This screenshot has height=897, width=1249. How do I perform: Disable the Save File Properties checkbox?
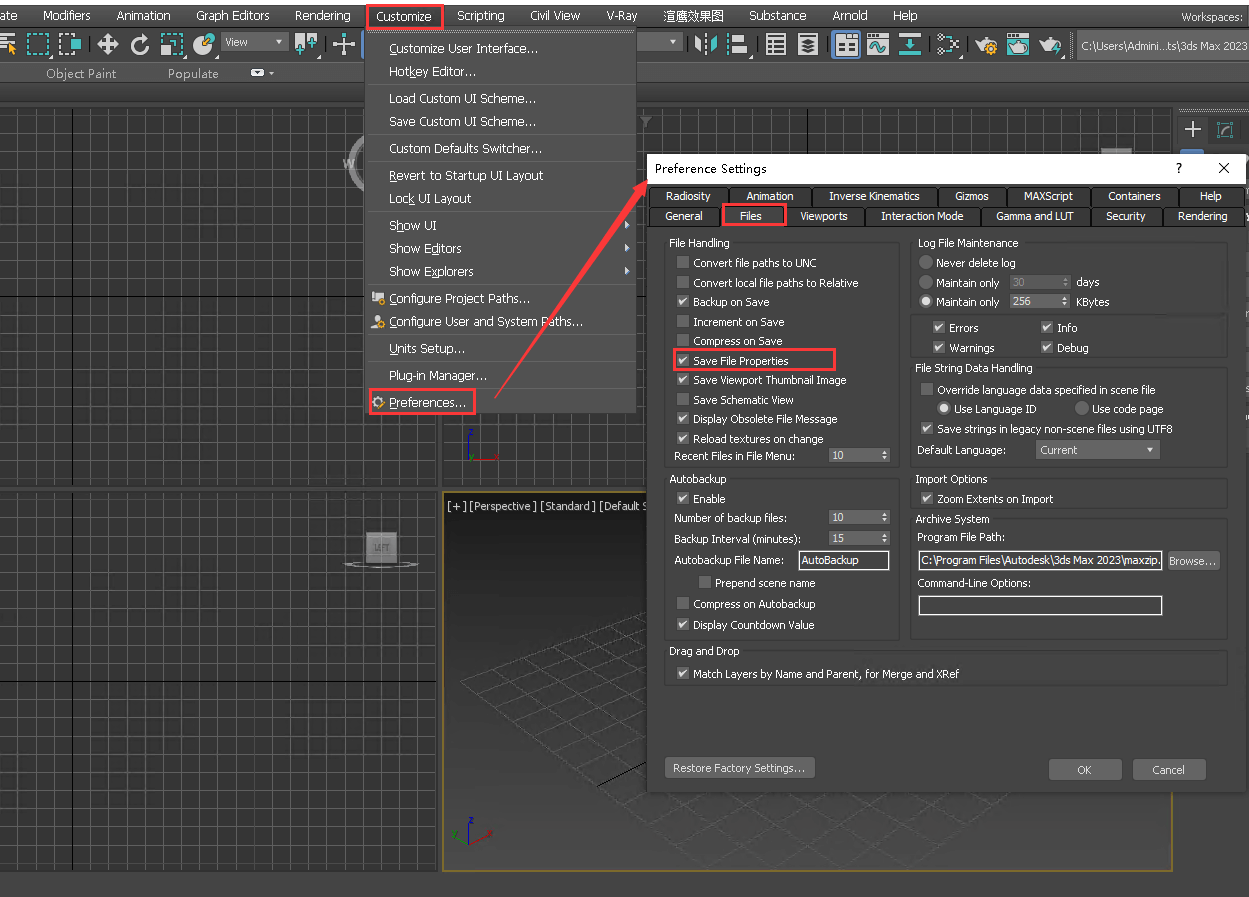click(x=683, y=361)
